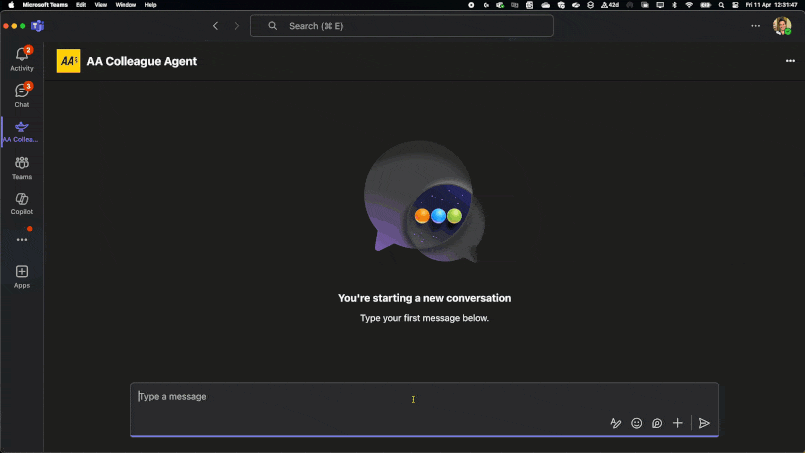Focus the Search bar

pos(401,26)
